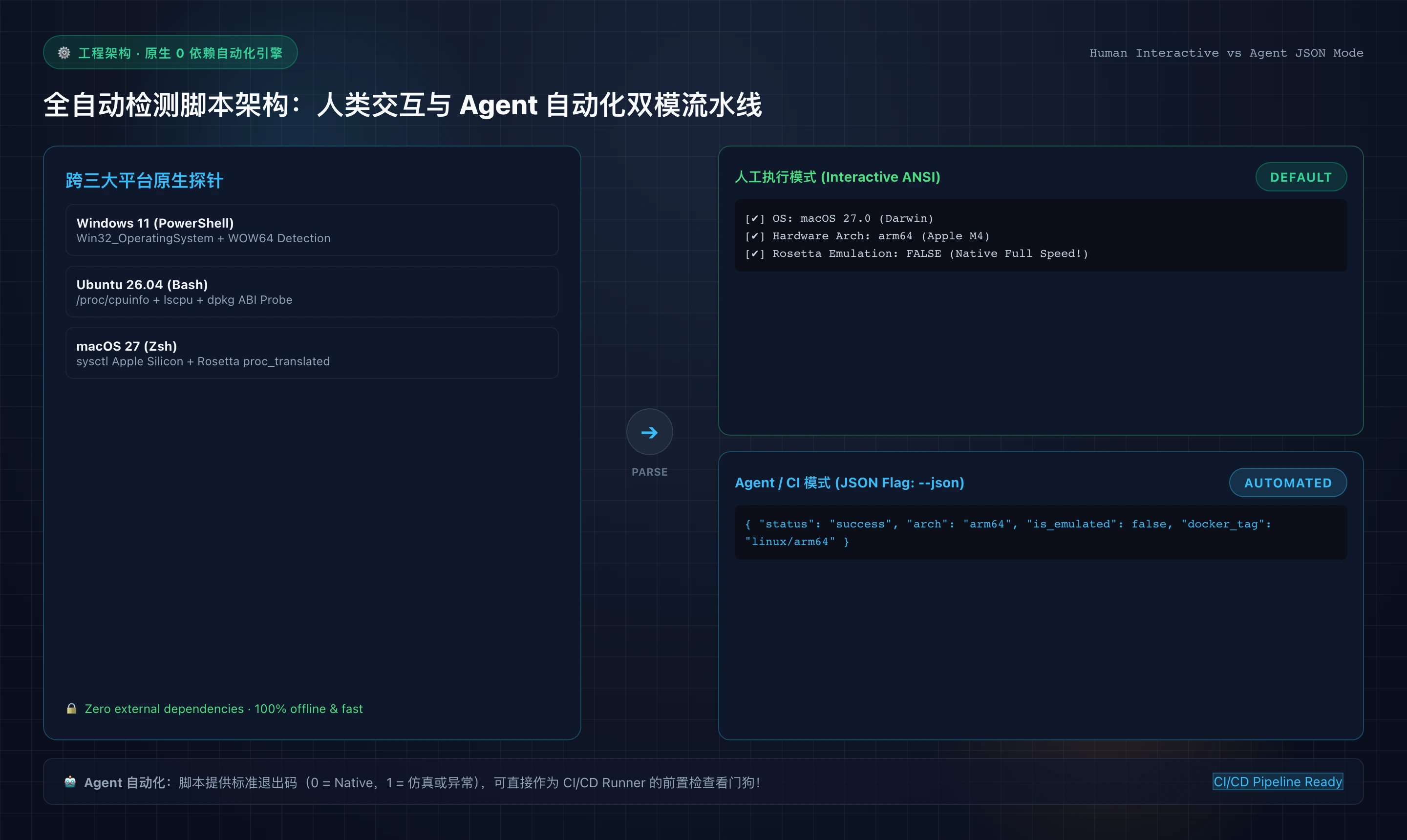The height and width of the screenshot is (840, 1407).
Task: Click the 工程架构 · 原生 0 依赖自动化引擎 pill
Action: 171,53
